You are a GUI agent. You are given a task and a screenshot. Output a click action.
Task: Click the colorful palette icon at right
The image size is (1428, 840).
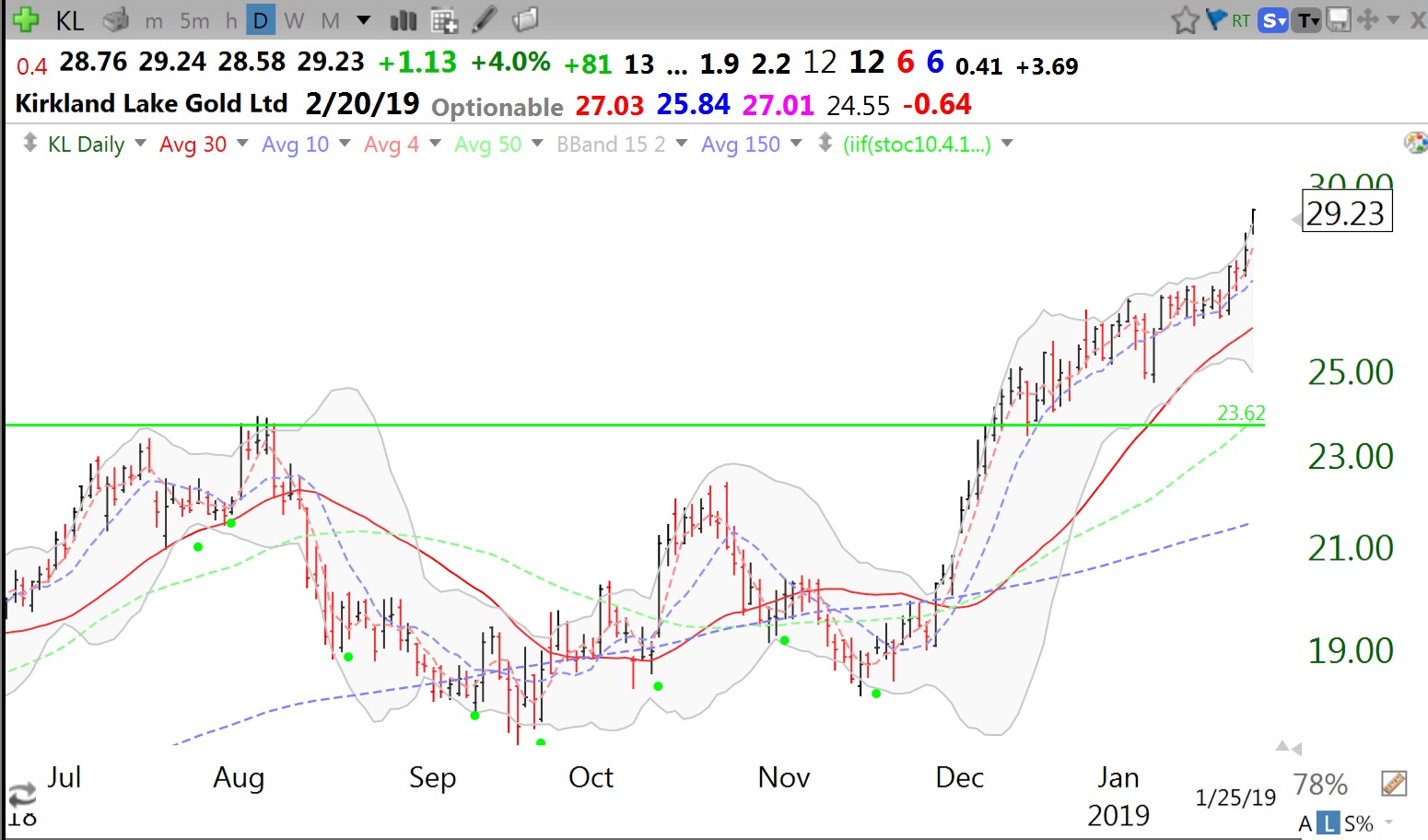(1415, 143)
